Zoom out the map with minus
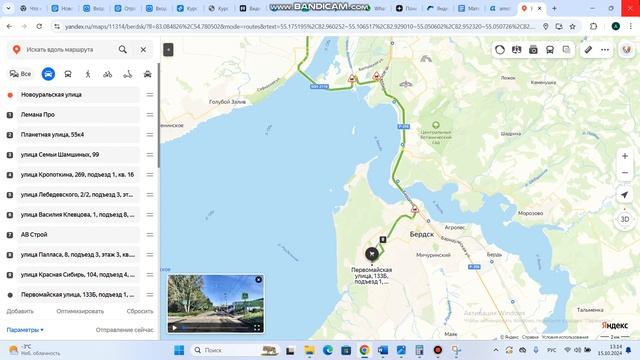 (625, 173)
